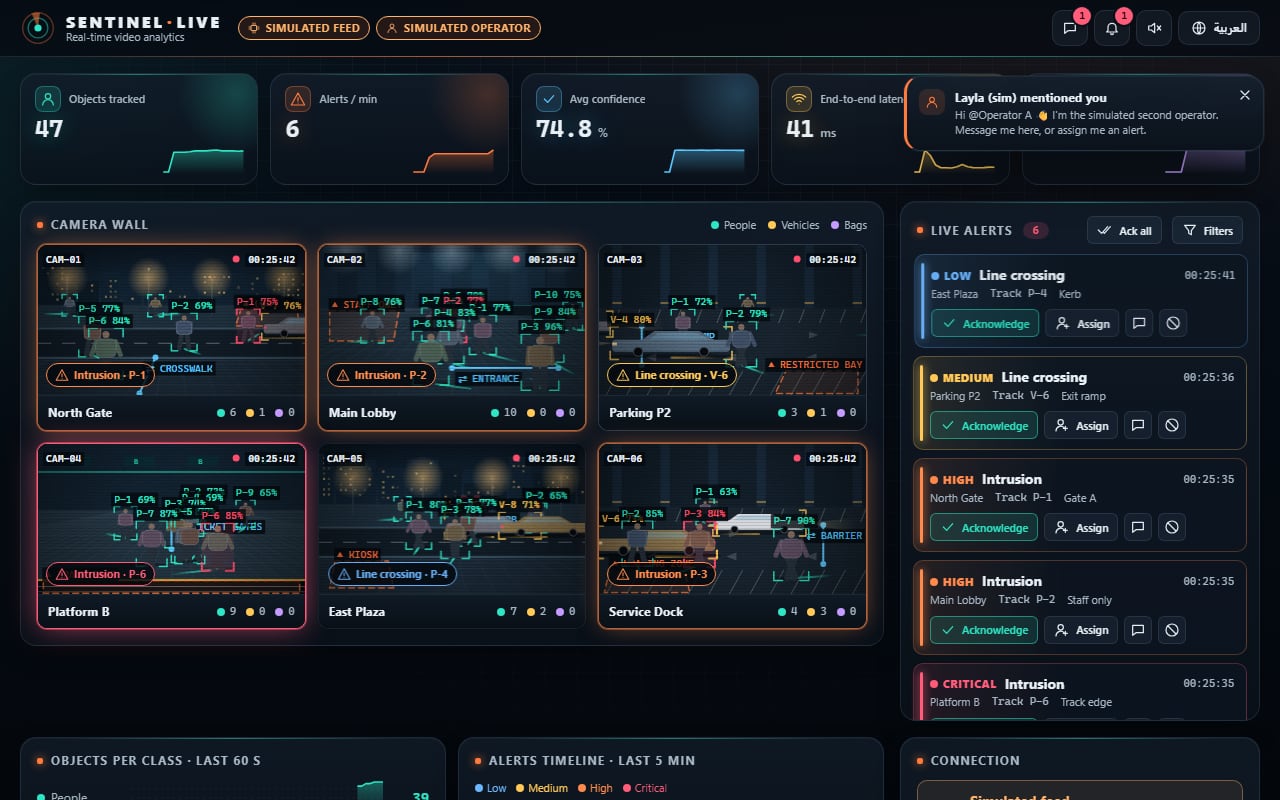Open the Parking P2 CAM-03 feed
Image resolution: width=1280 pixels, height=800 pixels.
(732, 337)
